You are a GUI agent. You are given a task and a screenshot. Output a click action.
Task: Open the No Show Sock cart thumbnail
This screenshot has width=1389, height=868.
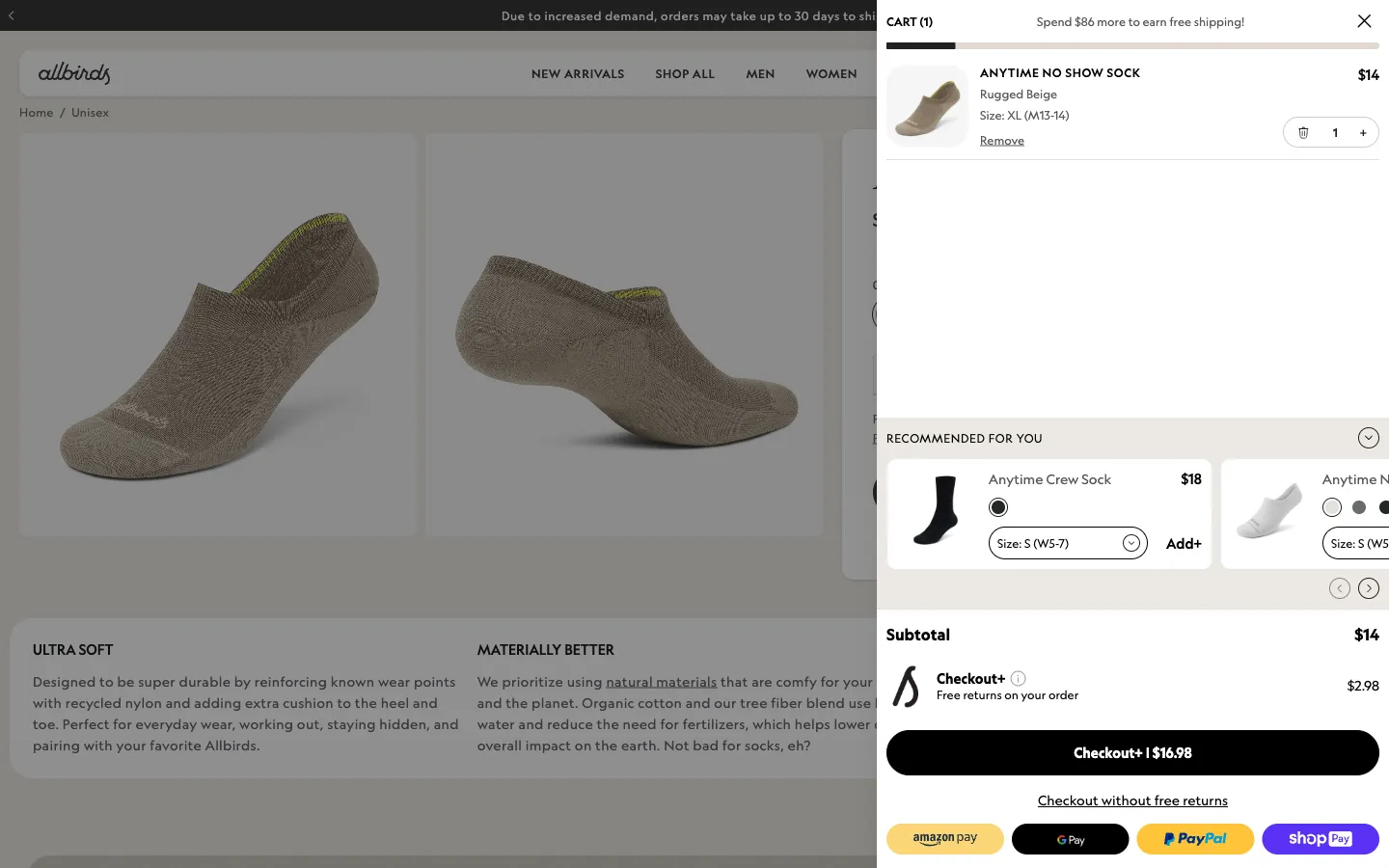click(x=927, y=106)
